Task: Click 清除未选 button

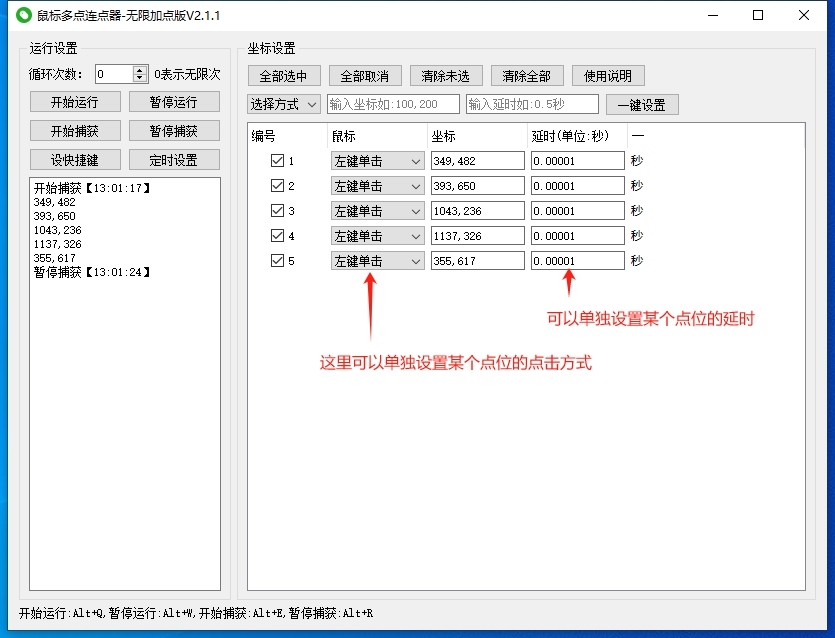Action: click(x=446, y=76)
